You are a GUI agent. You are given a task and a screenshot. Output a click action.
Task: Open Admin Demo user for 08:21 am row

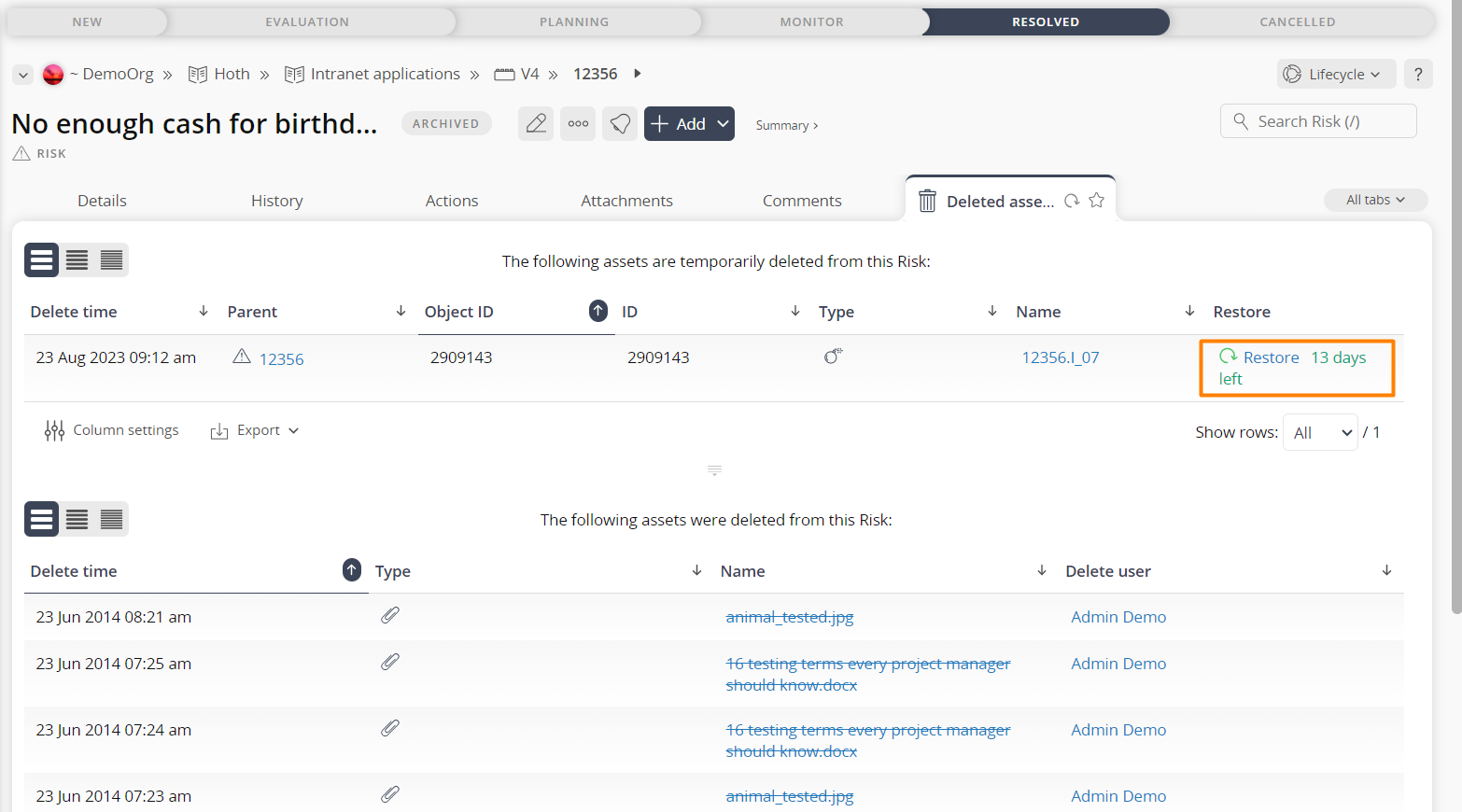(1118, 617)
